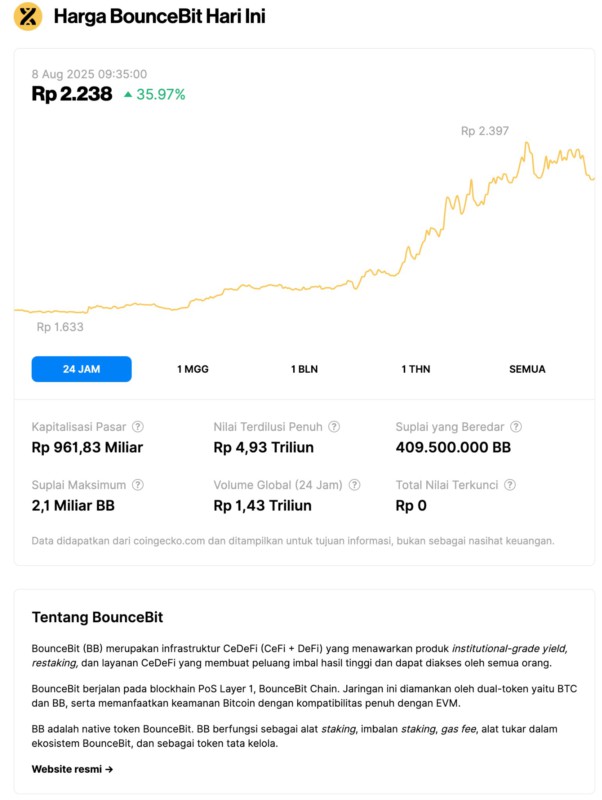This screenshot has width=602, height=800.
Task: Show the SEMUA all-time chart
Action: tap(527, 369)
